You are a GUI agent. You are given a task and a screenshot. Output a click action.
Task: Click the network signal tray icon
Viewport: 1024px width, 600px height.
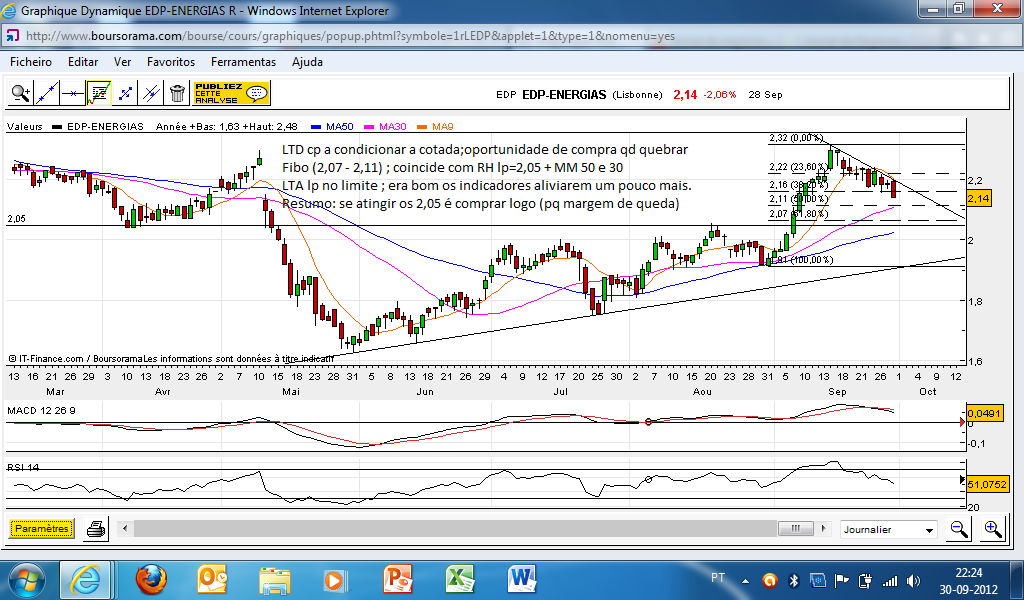889,580
